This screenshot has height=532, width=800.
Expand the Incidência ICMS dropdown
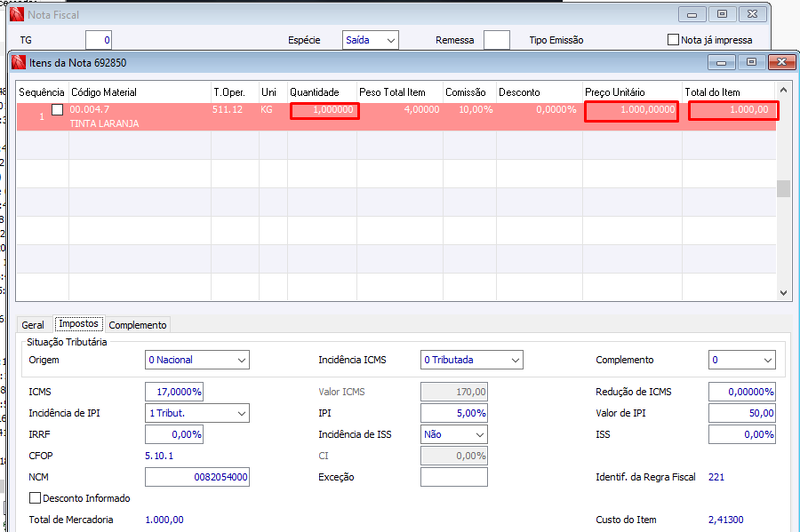pos(471,360)
